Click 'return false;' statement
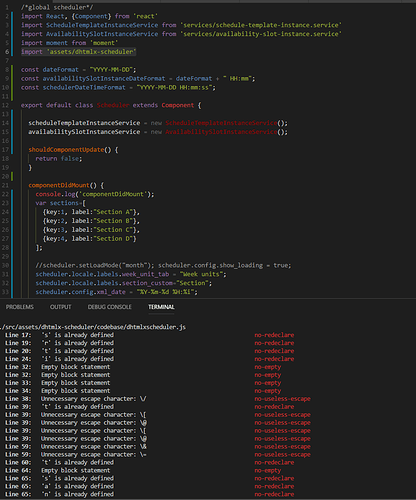Image resolution: width=416 pixels, height=500 pixels. coord(59,158)
